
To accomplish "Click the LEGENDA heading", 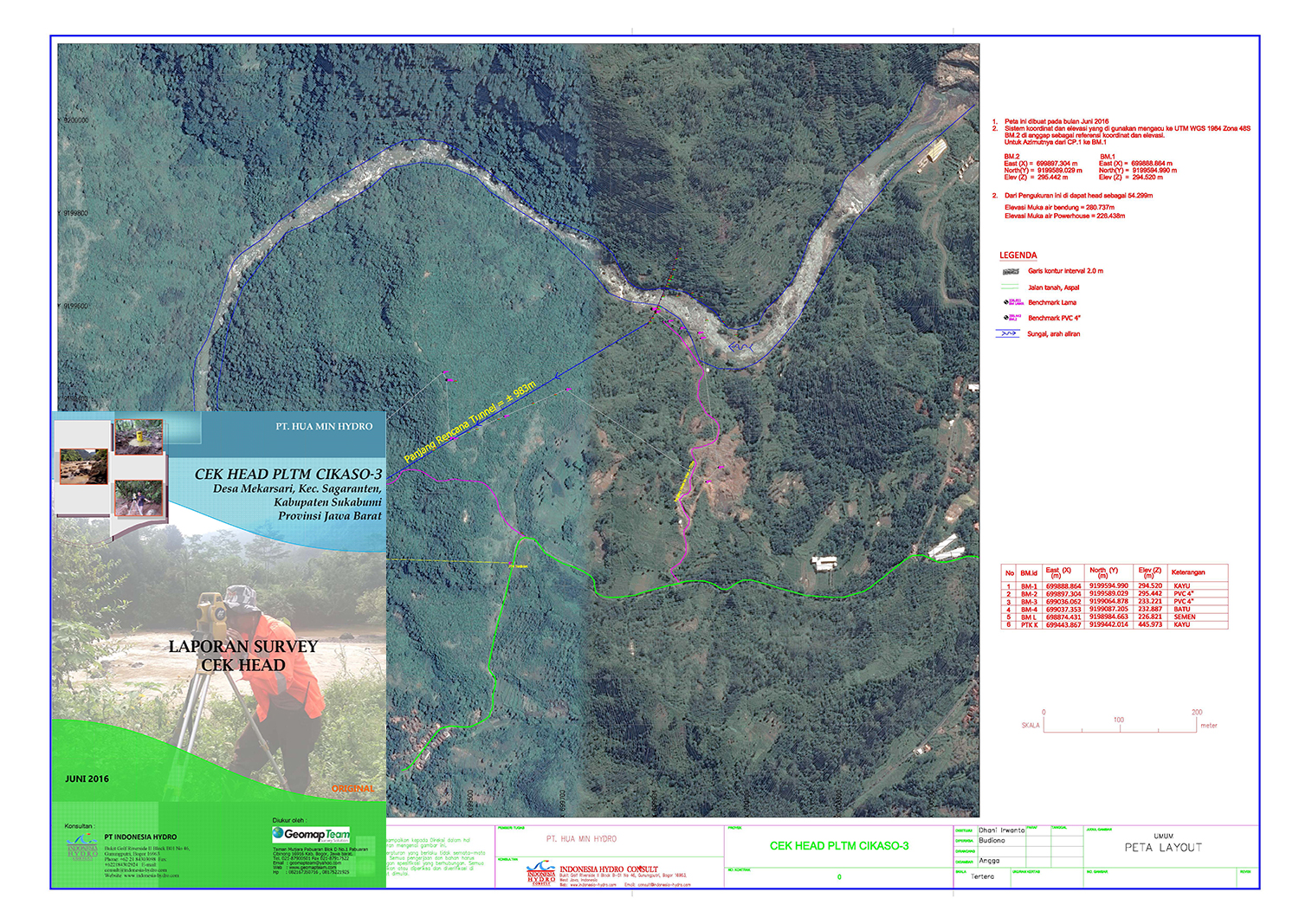I will pos(1018,255).
